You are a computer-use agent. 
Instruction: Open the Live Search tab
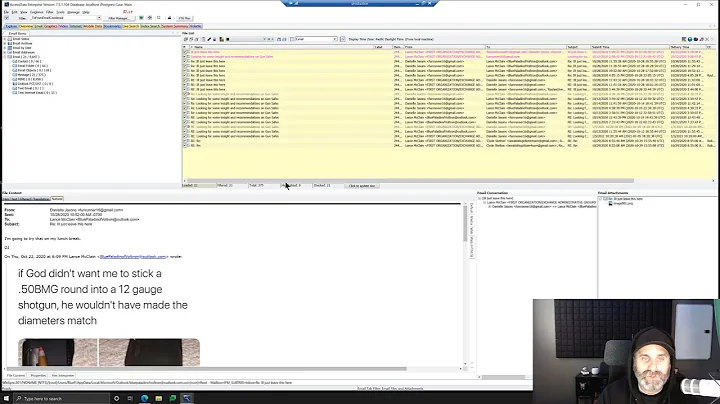click(x=131, y=26)
